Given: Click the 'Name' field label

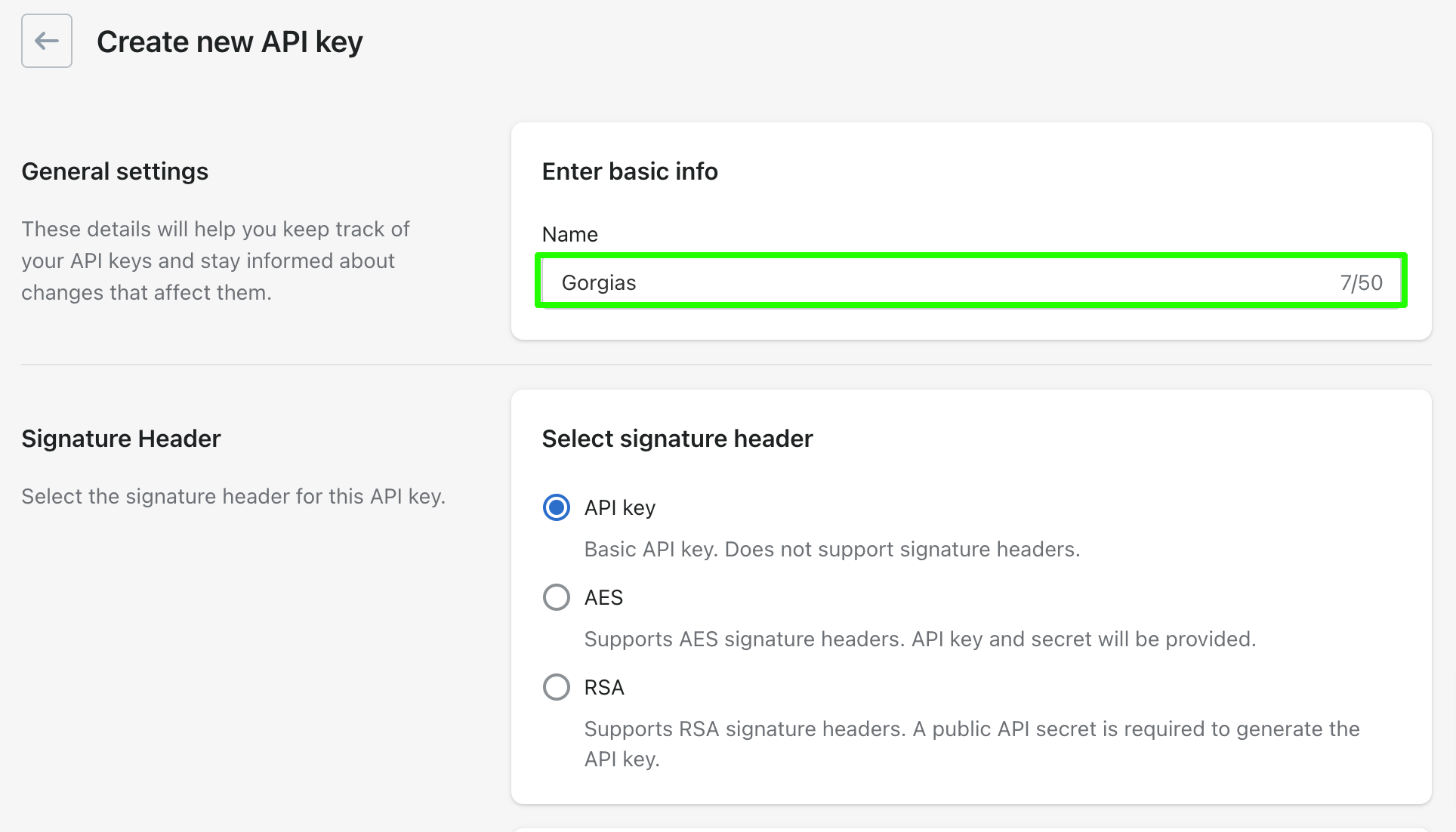Looking at the screenshot, I should click(x=570, y=235).
